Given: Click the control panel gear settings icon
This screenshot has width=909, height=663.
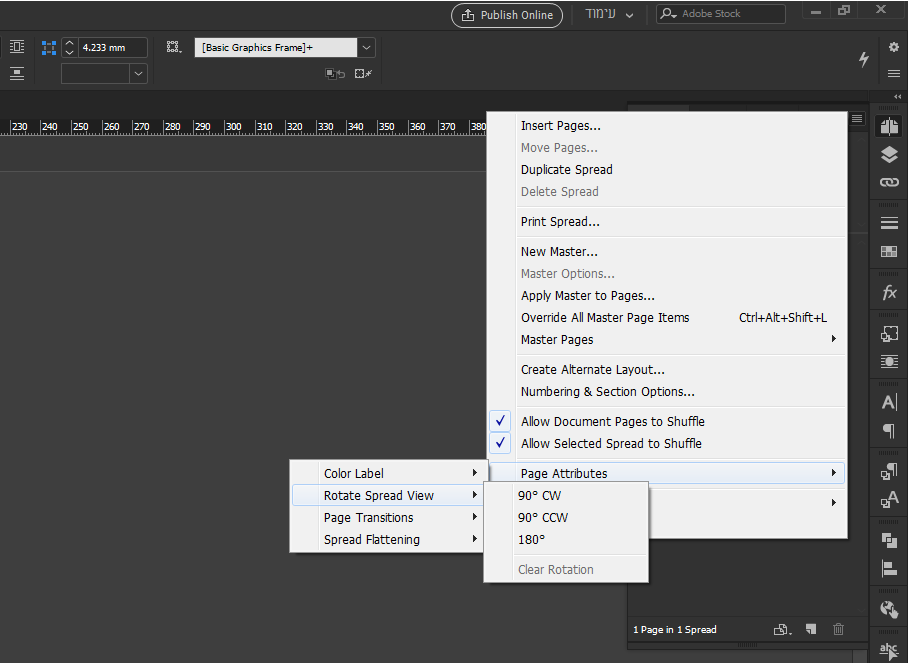Looking at the screenshot, I should tap(893, 48).
